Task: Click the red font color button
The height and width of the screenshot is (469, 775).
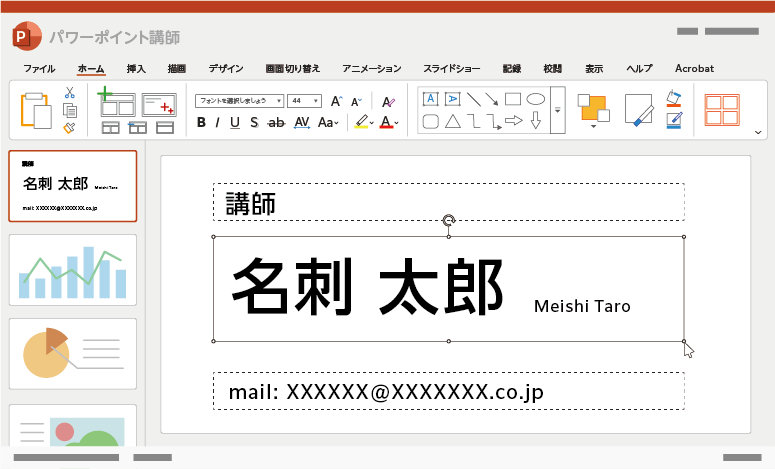Action: (386, 123)
